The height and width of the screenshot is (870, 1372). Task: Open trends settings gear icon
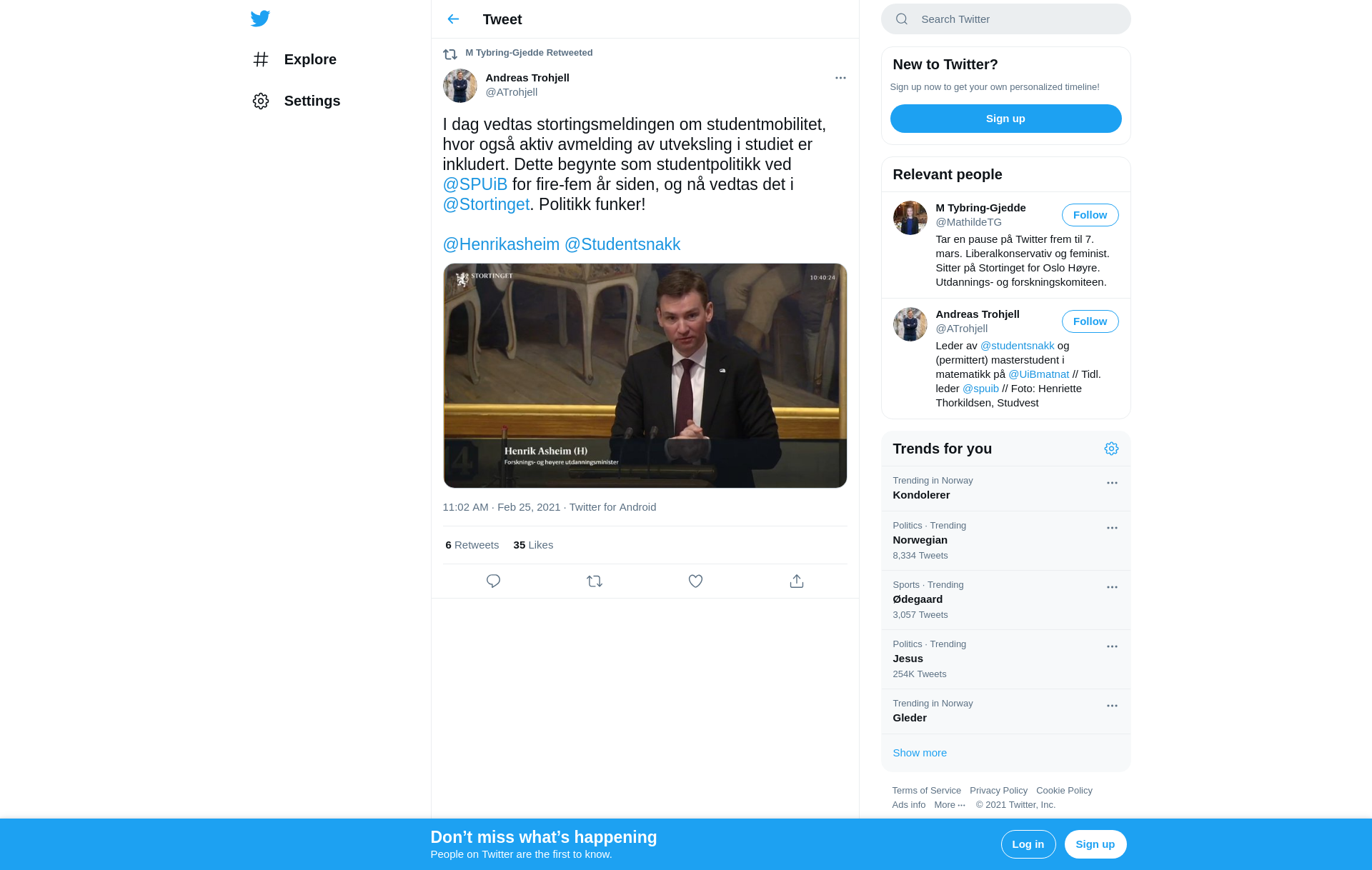pyautogui.click(x=1111, y=449)
